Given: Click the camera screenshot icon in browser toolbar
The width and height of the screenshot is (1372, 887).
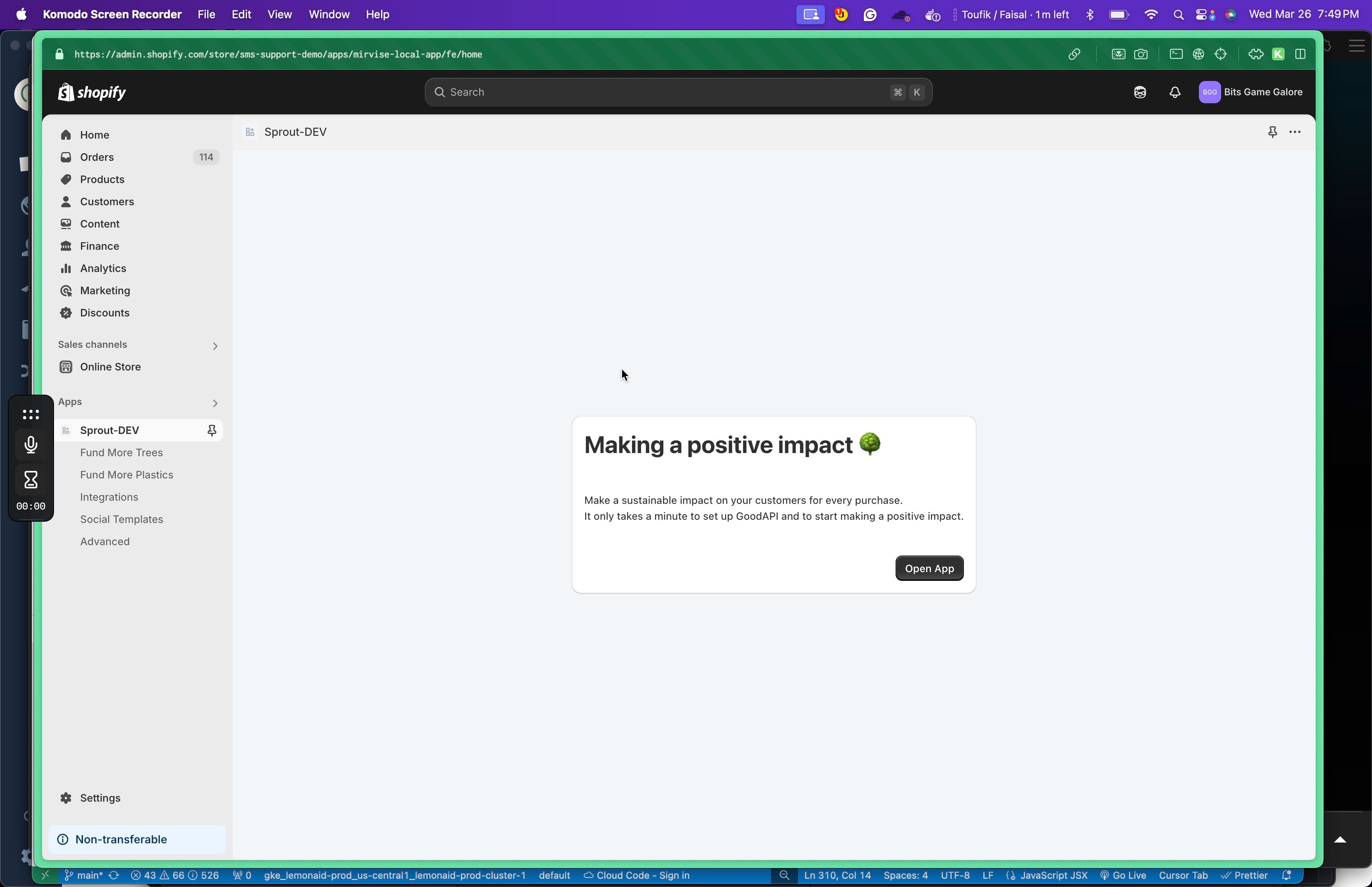Looking at the screenshot, I should pyautogui.click(x=1141, y=54).
